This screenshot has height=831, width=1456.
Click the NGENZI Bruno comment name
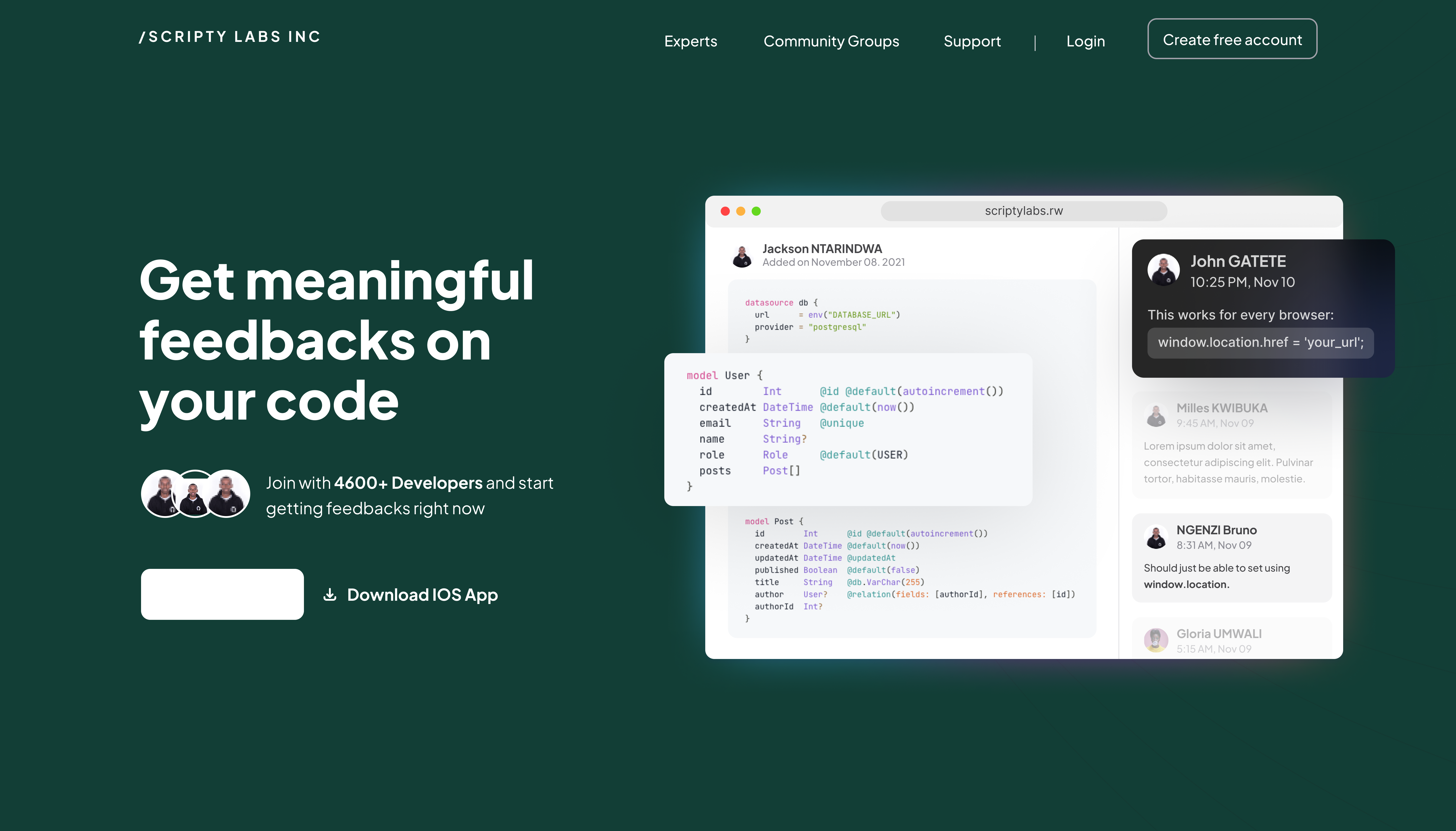[x=1216, y=530]
